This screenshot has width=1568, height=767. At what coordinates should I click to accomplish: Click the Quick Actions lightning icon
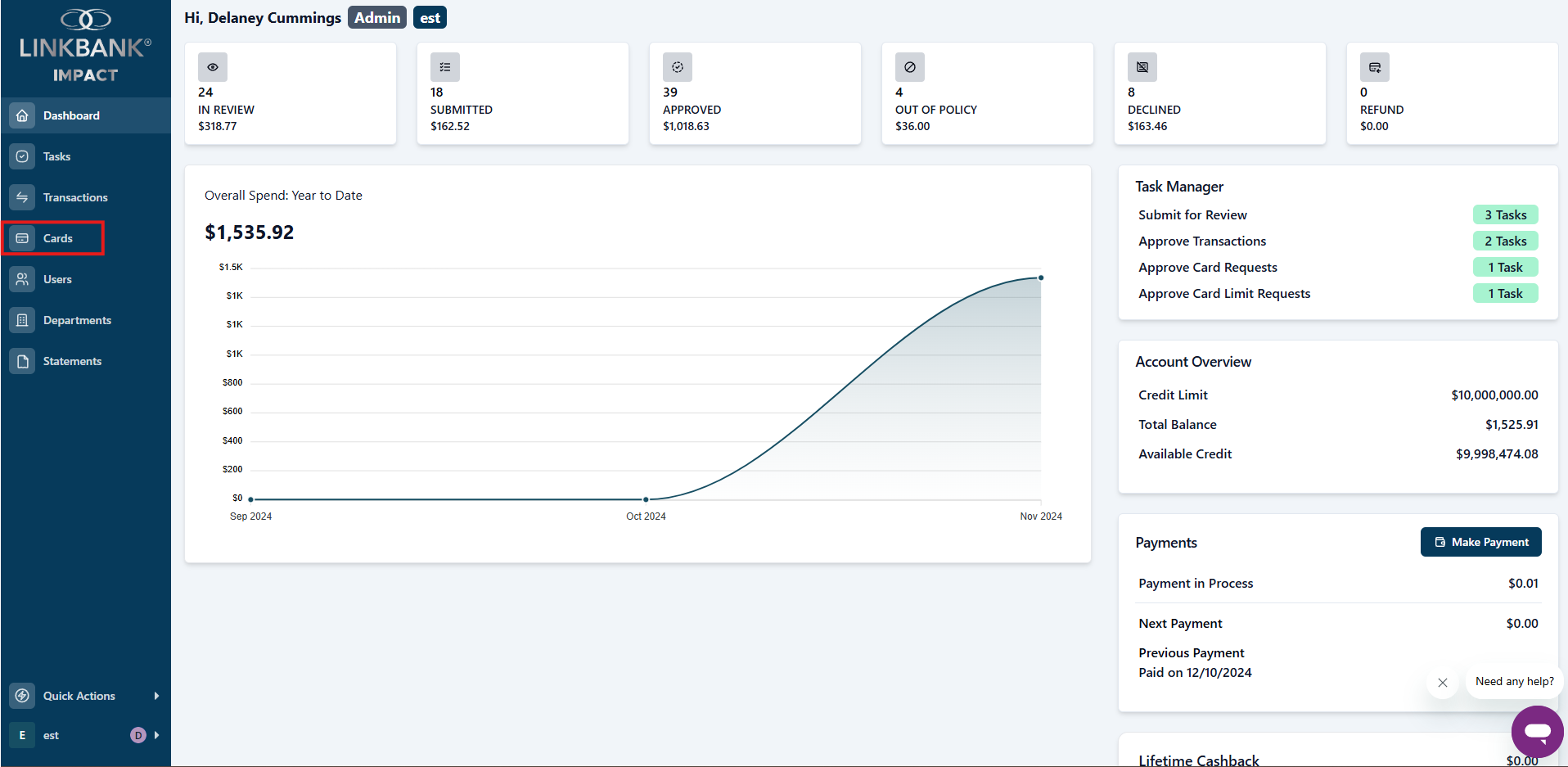tap(22, 696)
